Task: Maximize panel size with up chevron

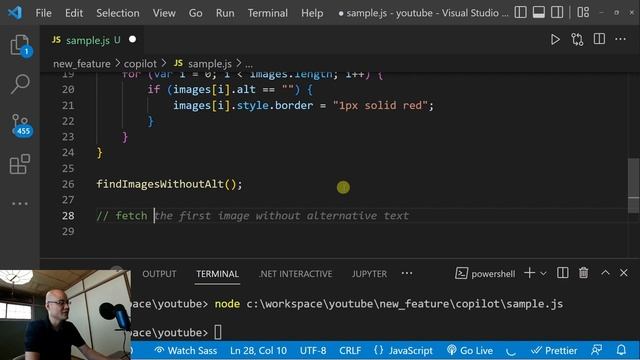Action: coord(605,273)
